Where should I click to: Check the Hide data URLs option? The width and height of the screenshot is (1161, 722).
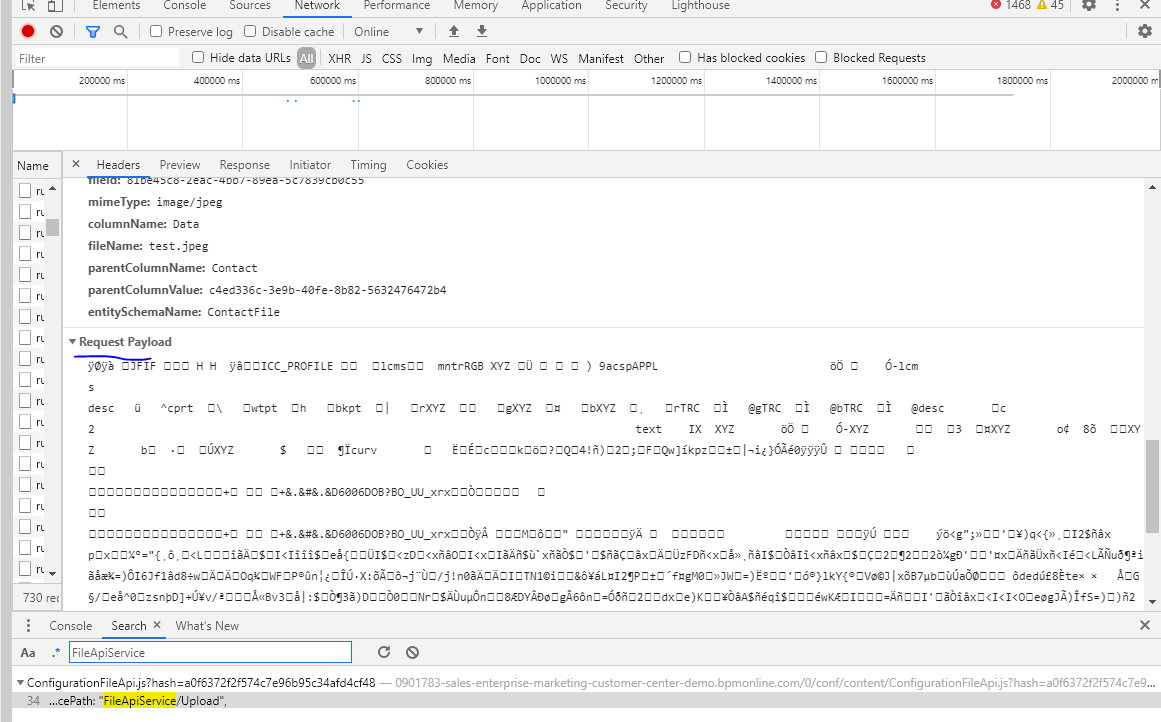197,57
